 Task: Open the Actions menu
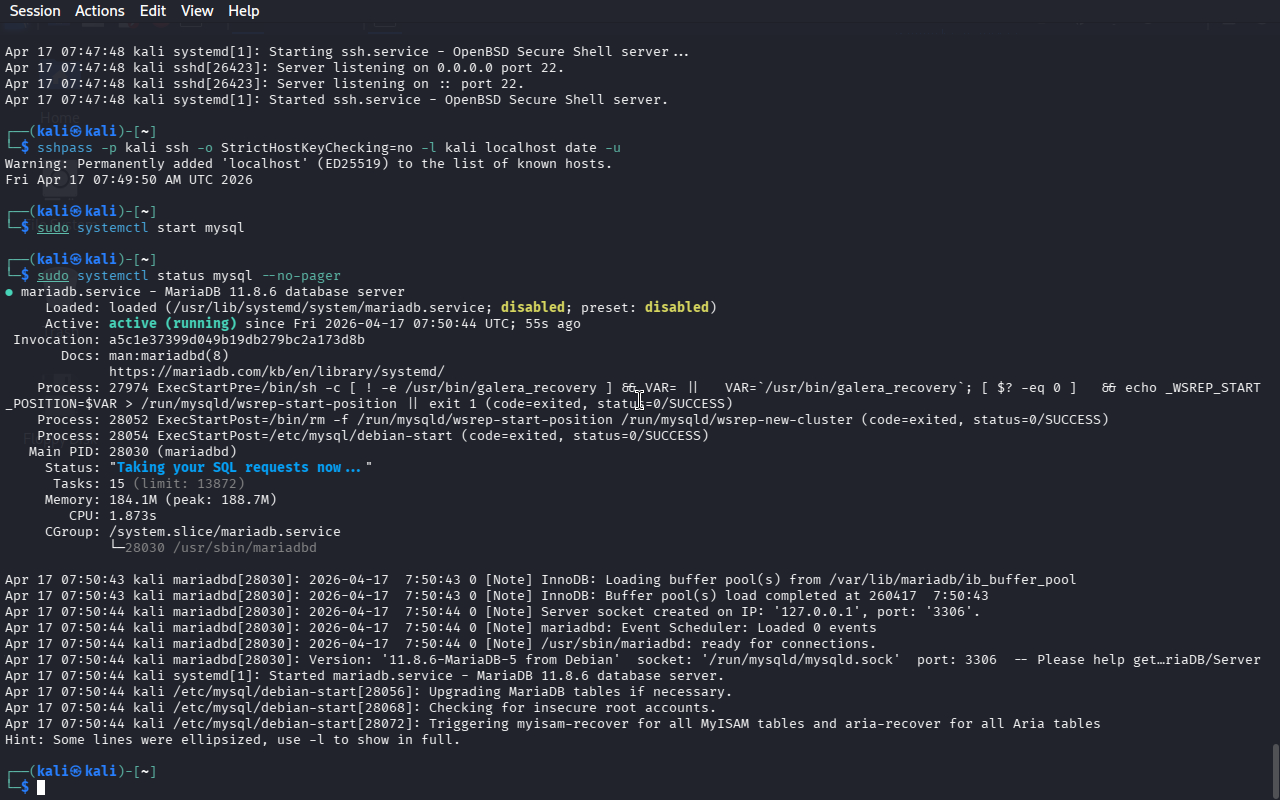100,11
